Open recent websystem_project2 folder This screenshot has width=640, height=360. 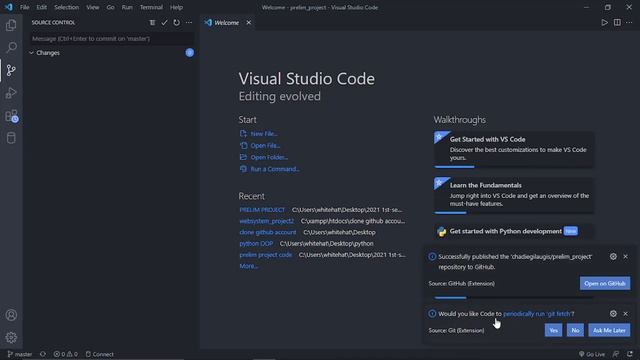coord(267,221)
